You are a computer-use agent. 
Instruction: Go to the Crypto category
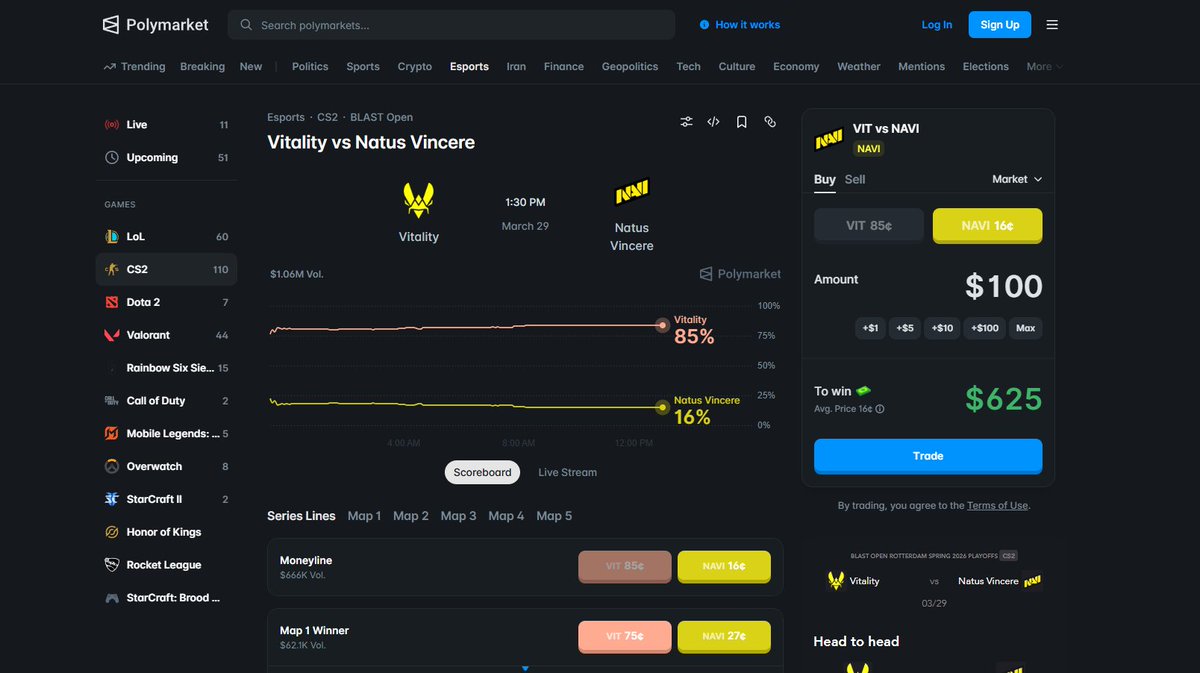415,67
